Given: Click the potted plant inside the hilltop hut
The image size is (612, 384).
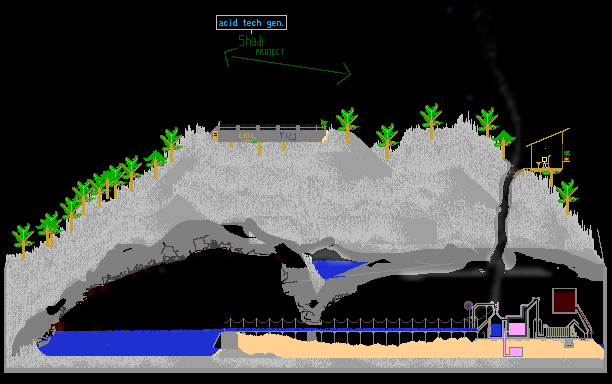Looking at the screenshot, I should tap(567, 156).
